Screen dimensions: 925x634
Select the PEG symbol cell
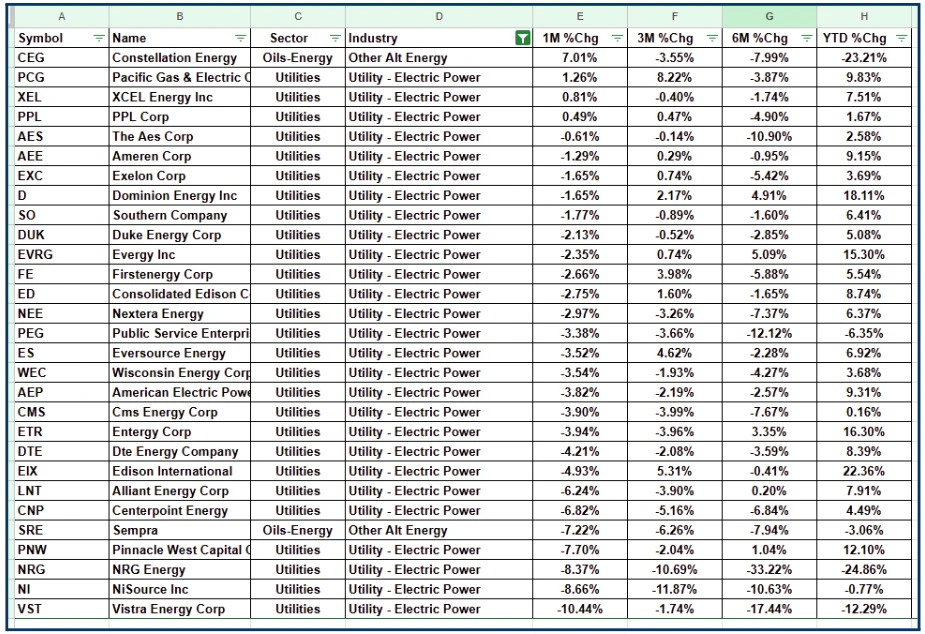pyautogui.click(x=62, y=333)
